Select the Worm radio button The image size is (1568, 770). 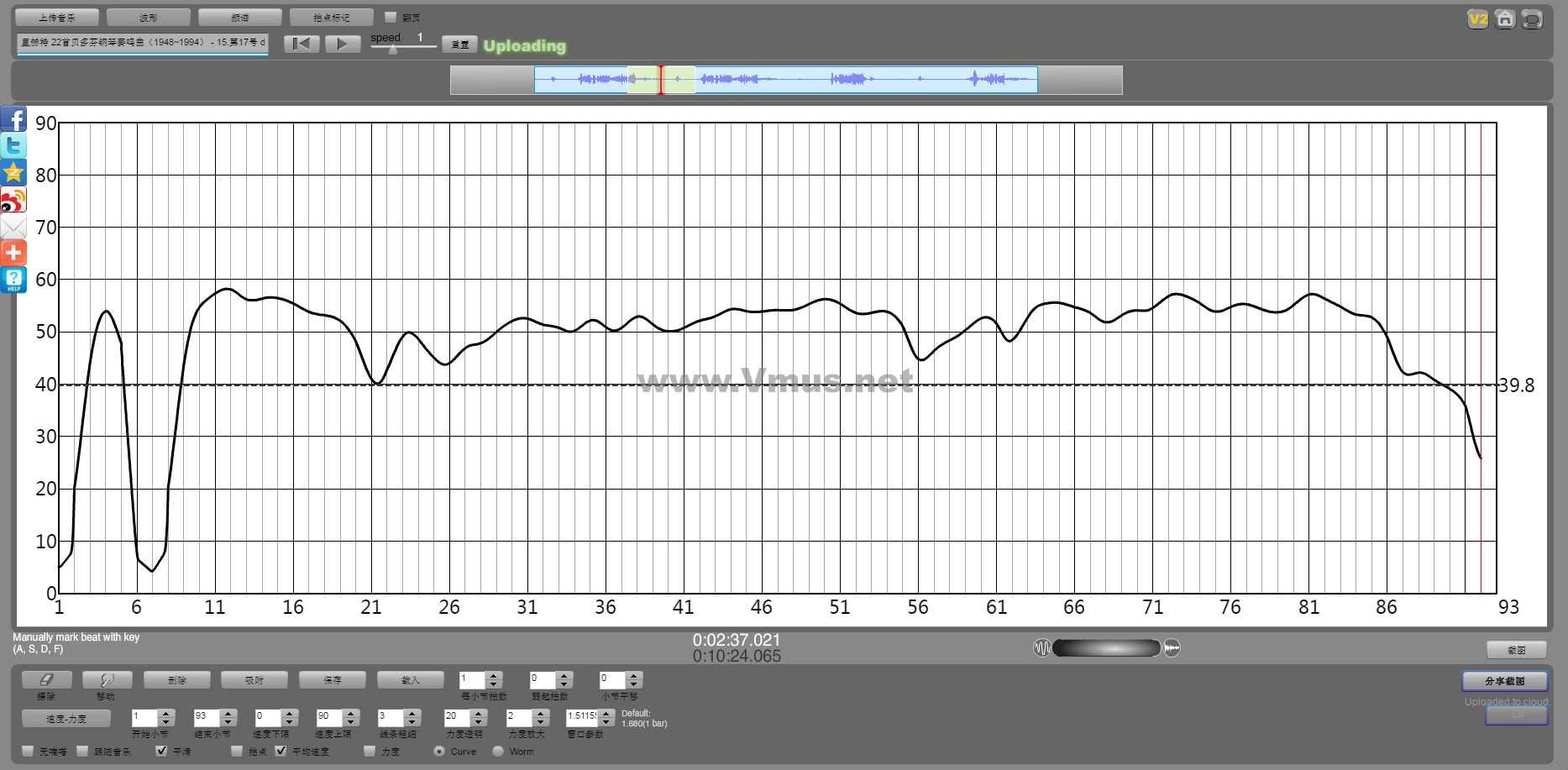(x=498, y=751)
